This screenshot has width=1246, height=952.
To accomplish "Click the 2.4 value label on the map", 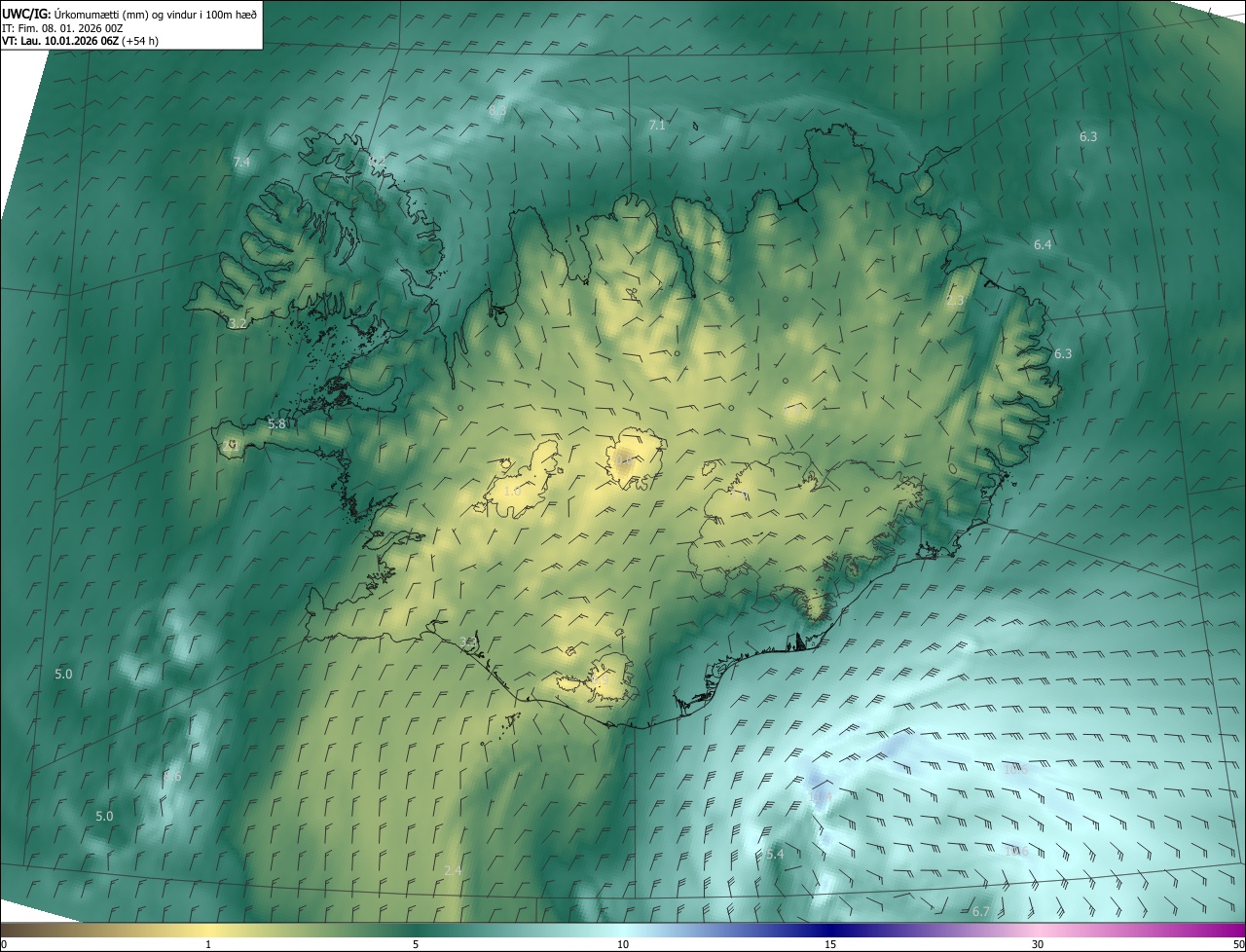I will 453,871.
